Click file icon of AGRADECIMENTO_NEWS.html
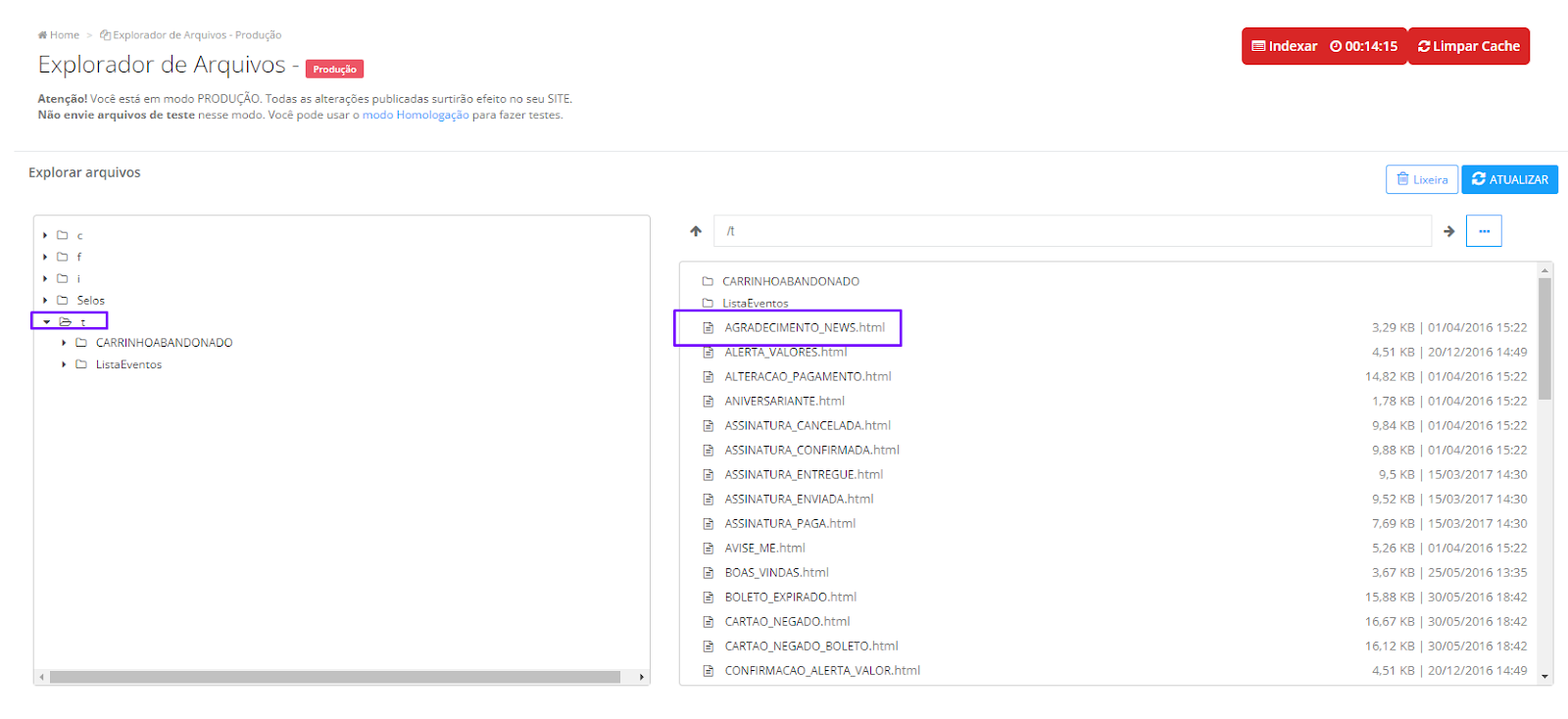Image resolution: width=1568 pixels, height=719 pixels. click(x=709, y=327)
